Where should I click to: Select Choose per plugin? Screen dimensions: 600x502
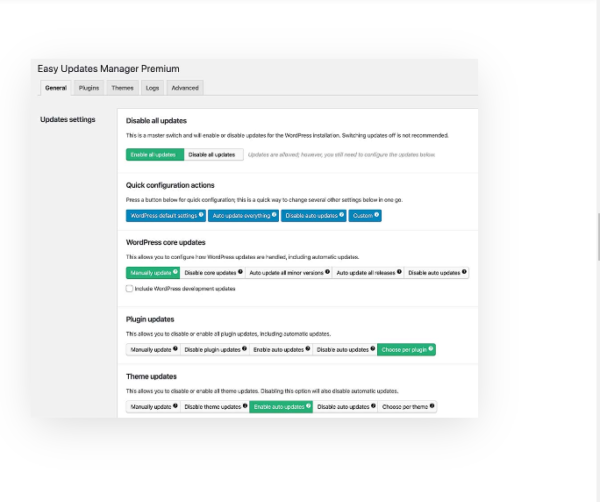(406, 350)
